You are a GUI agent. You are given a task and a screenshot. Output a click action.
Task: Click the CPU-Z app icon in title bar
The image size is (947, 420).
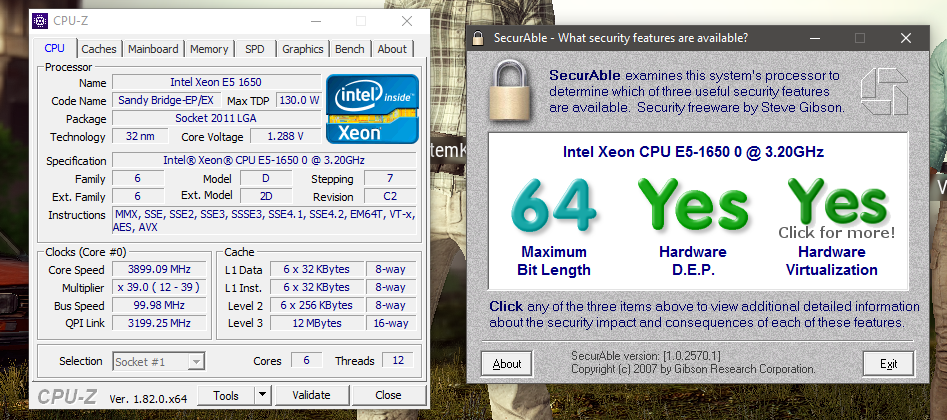coord(40,21)
